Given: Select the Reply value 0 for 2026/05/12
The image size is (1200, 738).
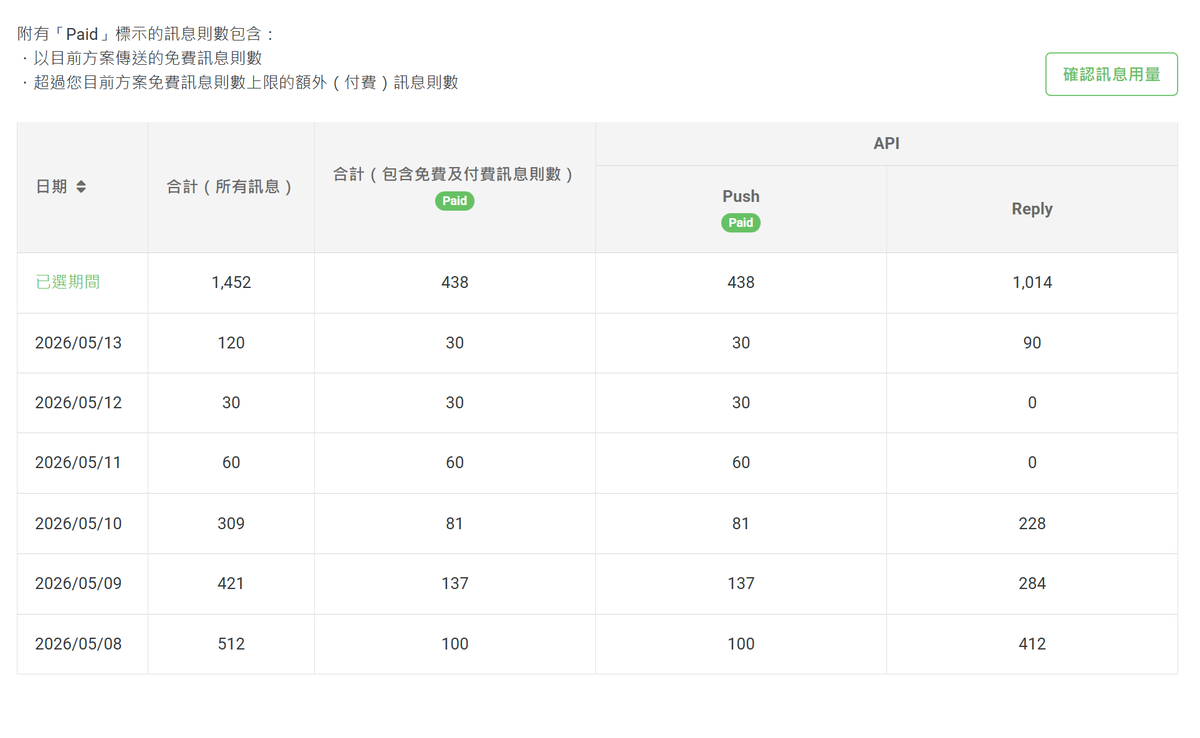Looking at the screenshot, I should coord(1032,403).
